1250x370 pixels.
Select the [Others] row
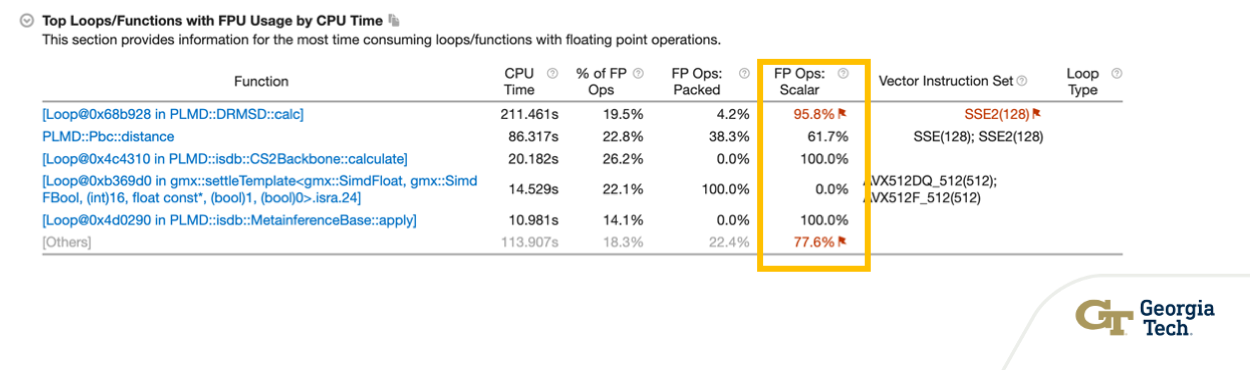[581, 242]
